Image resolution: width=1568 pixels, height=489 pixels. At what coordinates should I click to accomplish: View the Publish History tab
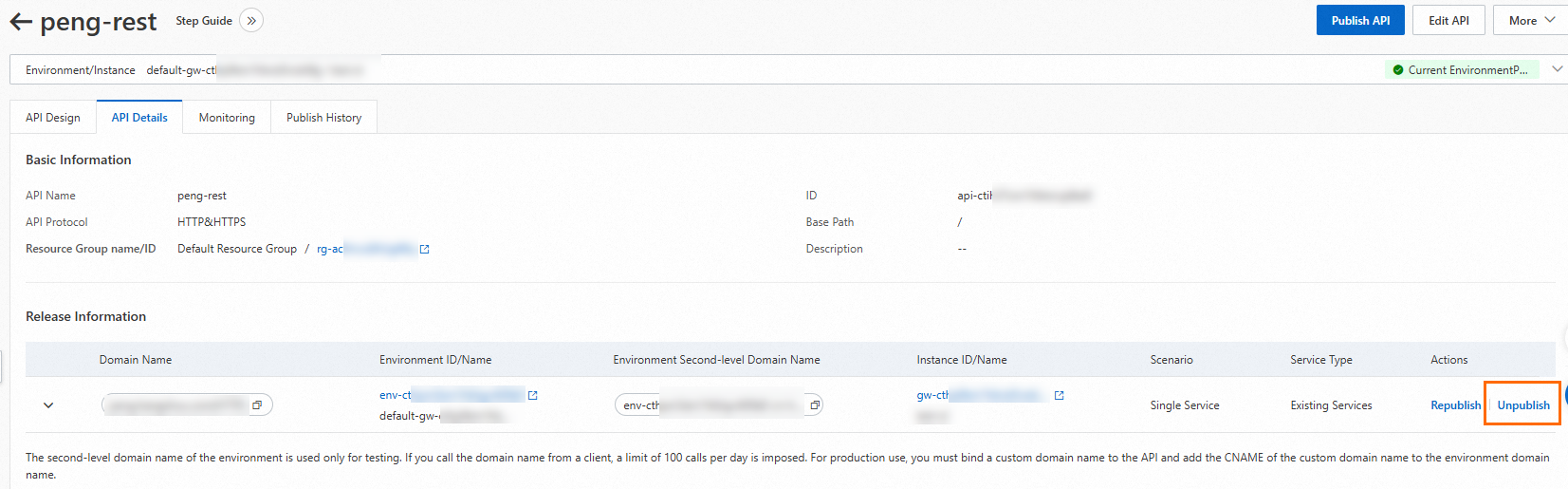pyautogui.click(x=323, y=118)
